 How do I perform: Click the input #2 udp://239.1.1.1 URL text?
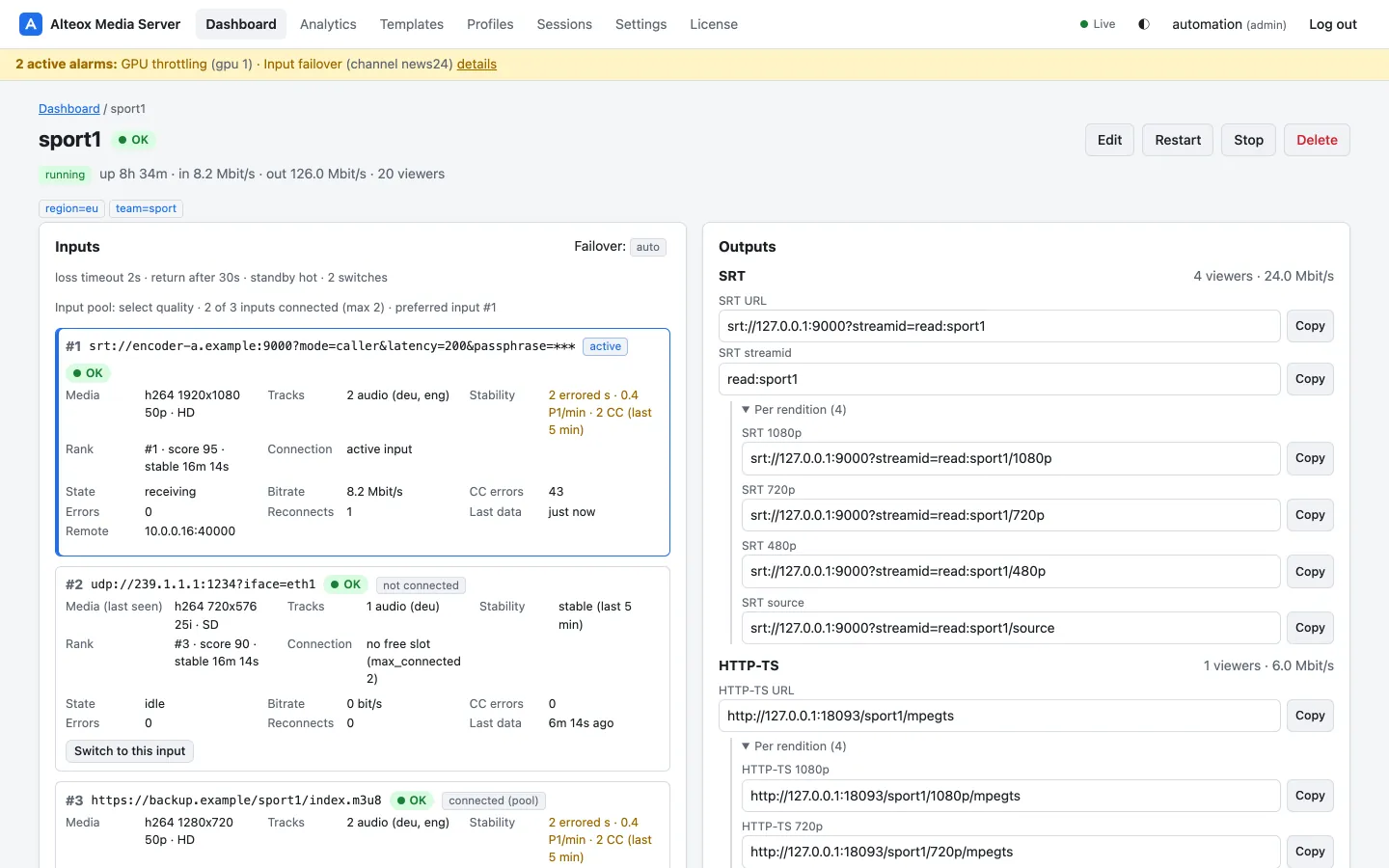pyautogui.click(x=203, y=584)
